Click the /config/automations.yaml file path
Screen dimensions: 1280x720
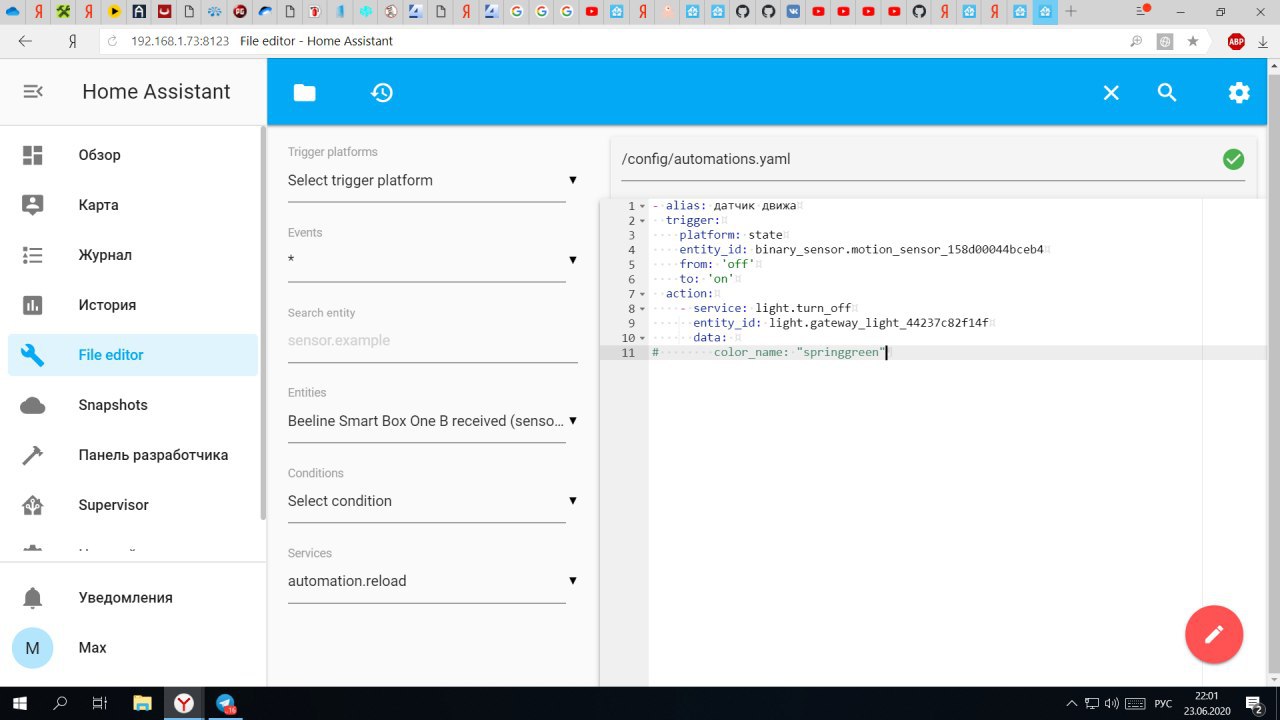click(706, 159)
